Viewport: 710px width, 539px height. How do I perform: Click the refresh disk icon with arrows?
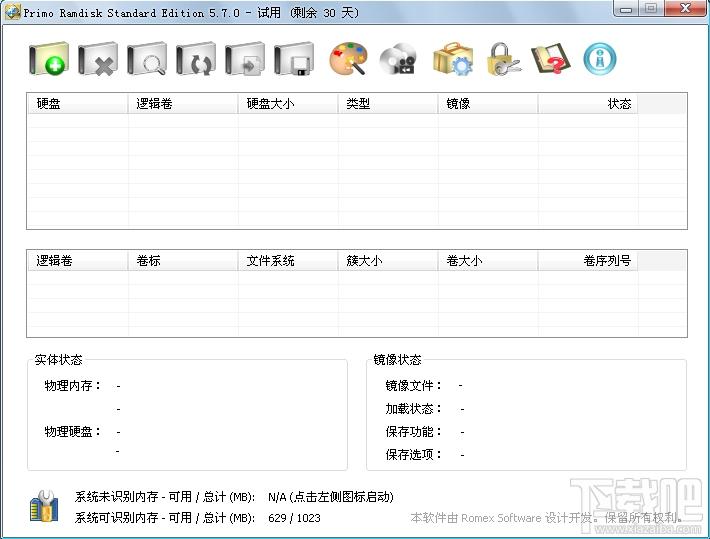[196, 59]
